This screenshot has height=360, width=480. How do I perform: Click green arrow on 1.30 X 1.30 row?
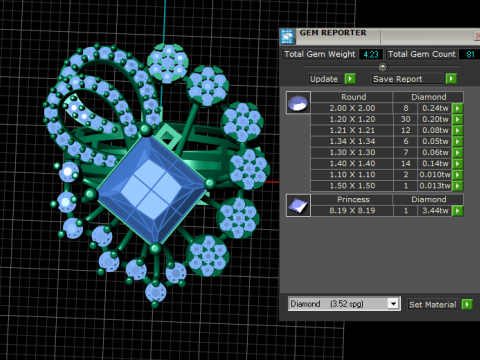(x=457, y=152)
